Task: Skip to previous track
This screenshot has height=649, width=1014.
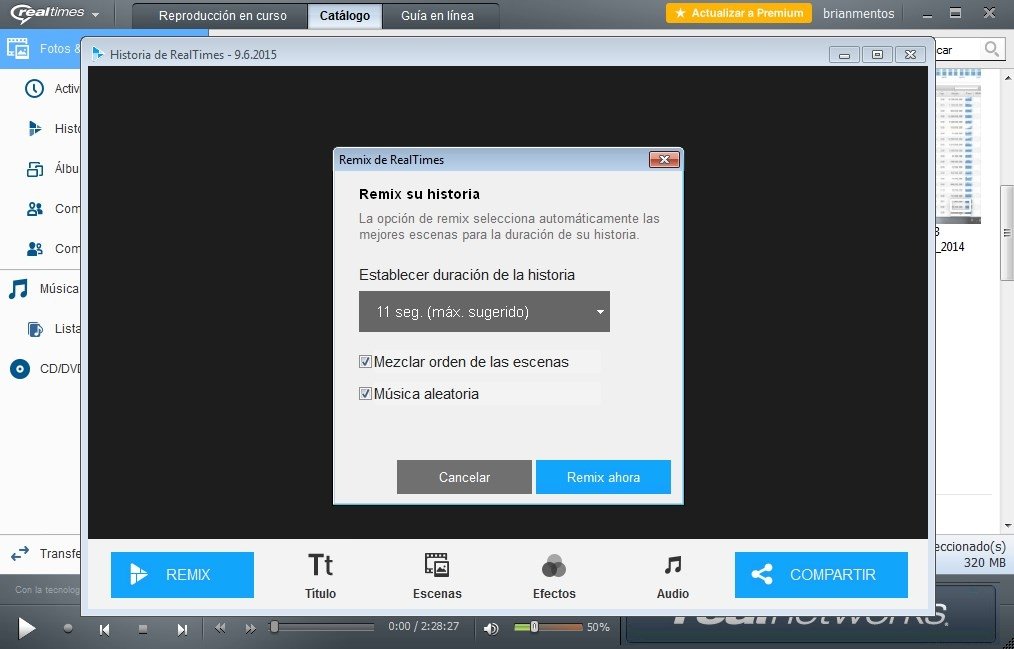Action: (x=105, y=629)
